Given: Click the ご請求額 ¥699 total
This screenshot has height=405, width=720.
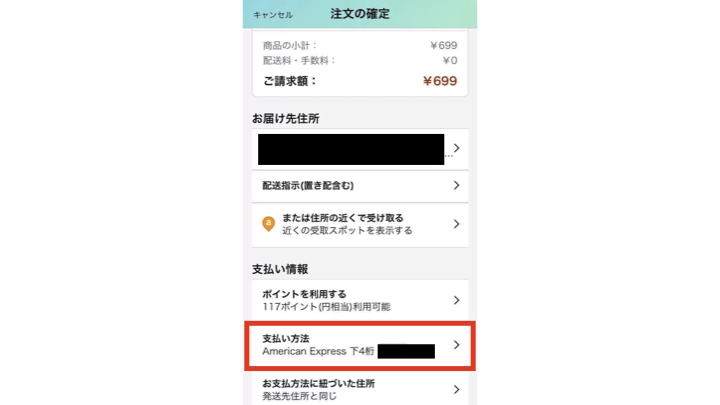Looking at the screenshot, I should [360, 81].
